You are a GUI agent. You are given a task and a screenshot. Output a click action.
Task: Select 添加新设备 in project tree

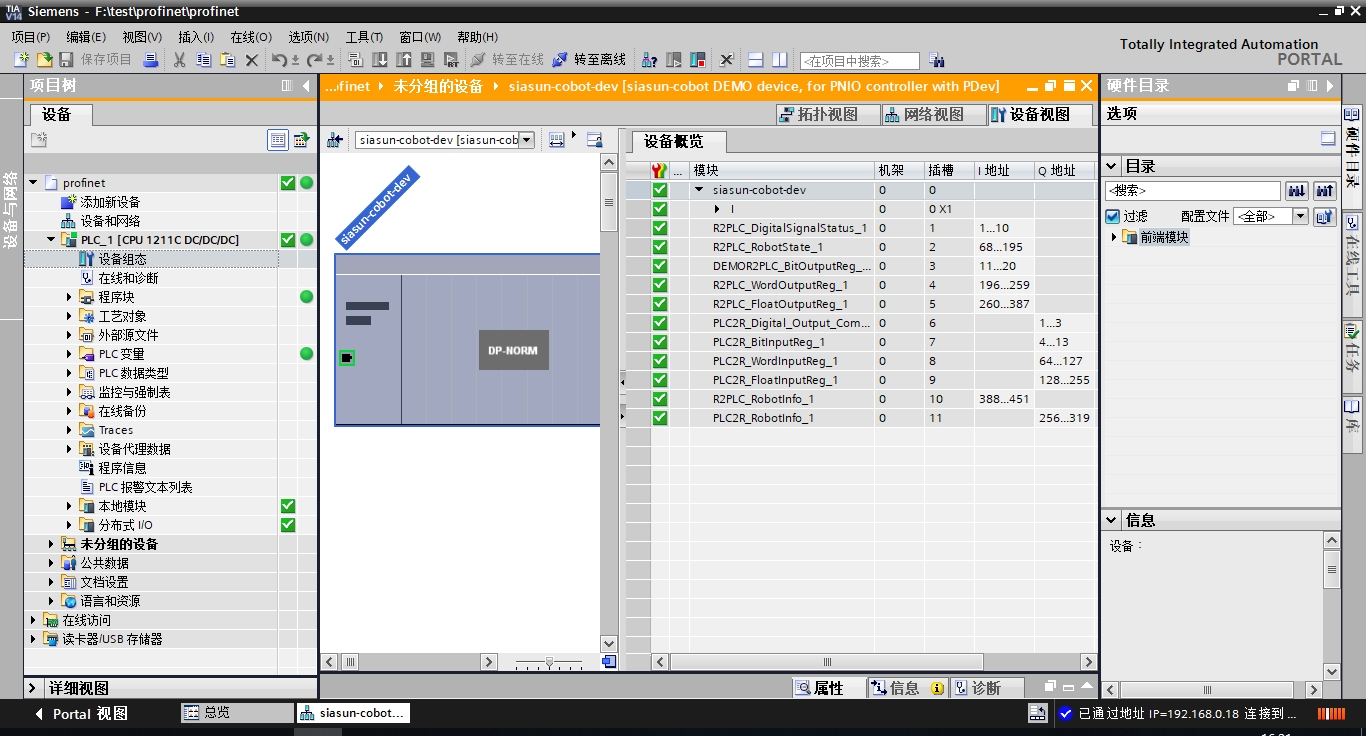(x=110, y=202)
